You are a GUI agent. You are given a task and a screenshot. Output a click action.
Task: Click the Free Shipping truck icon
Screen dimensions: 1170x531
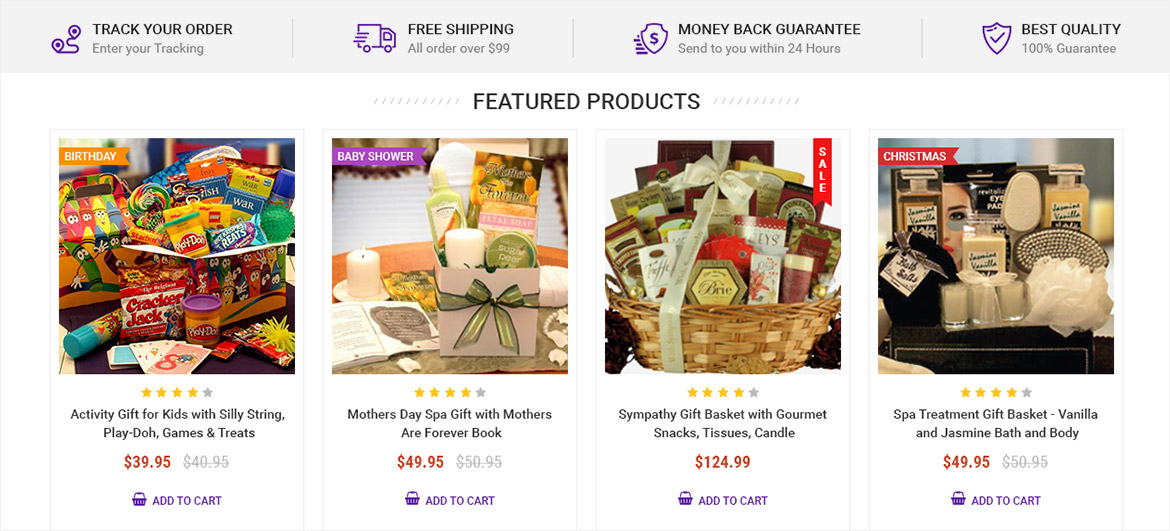[x=375, y=38]
